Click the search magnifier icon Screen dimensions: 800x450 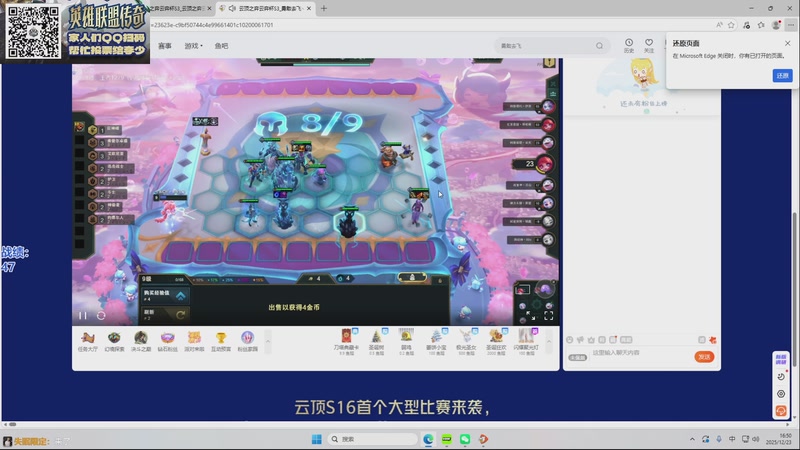[599, 45]
